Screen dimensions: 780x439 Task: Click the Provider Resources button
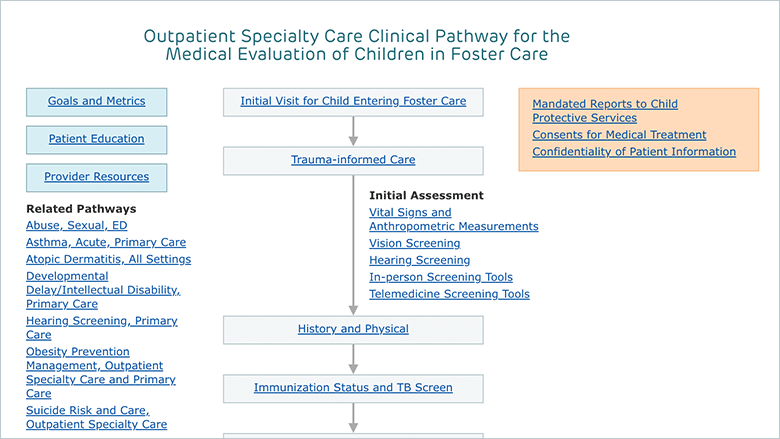tap(97, 177)
